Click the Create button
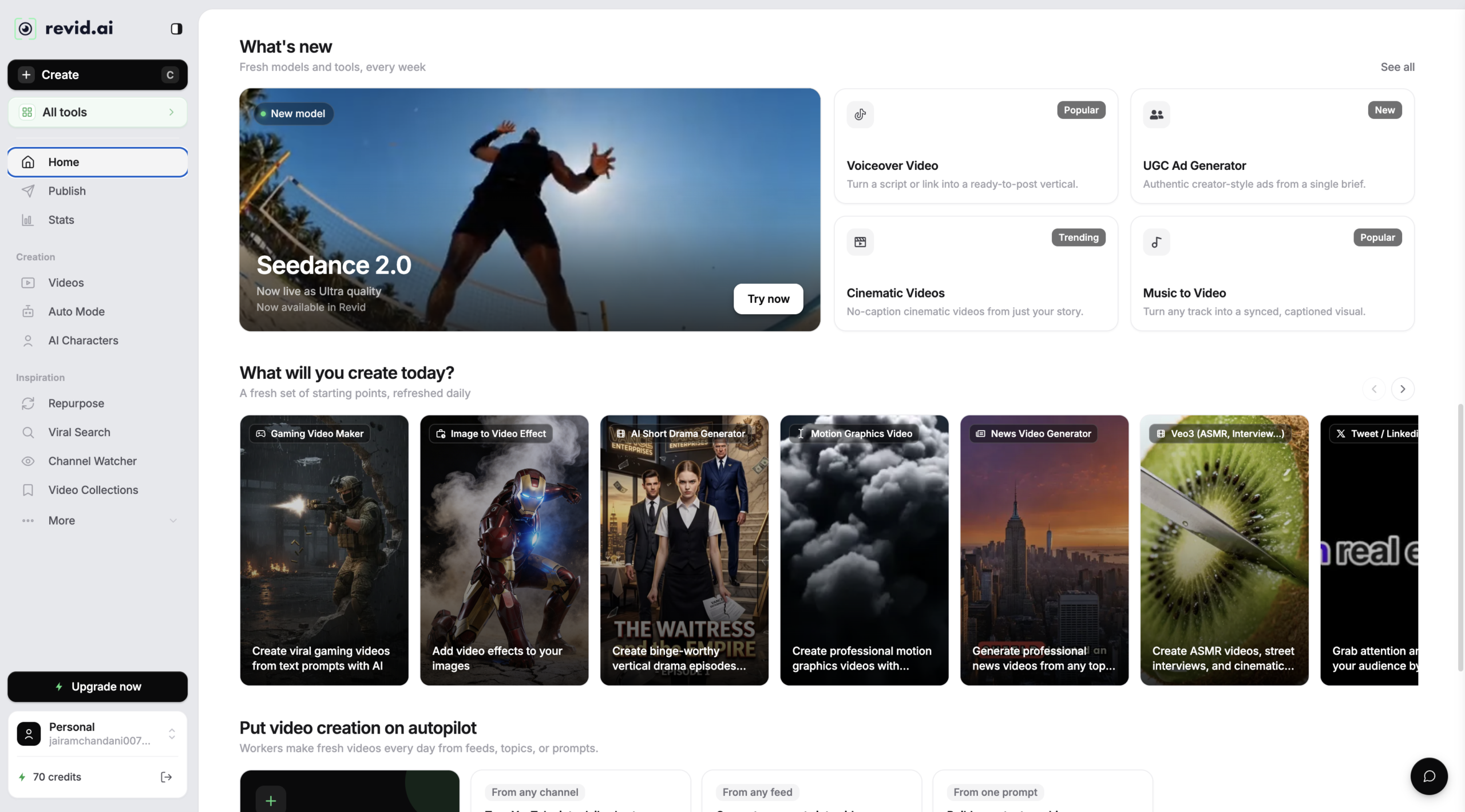Screen dimensions: 1465x812 (x=97, y=75)
